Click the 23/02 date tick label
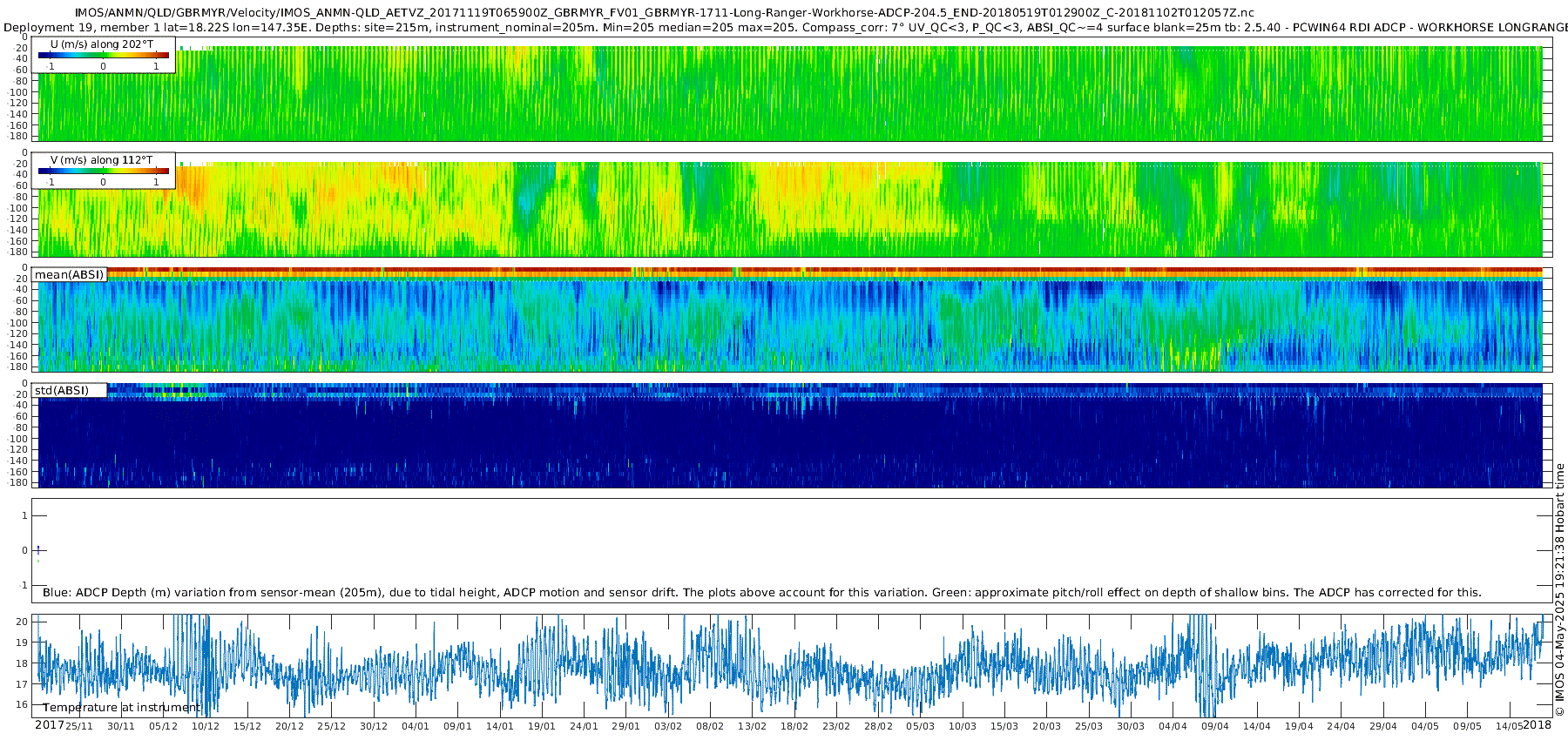Screen dimensions: 1568x740 836,726
